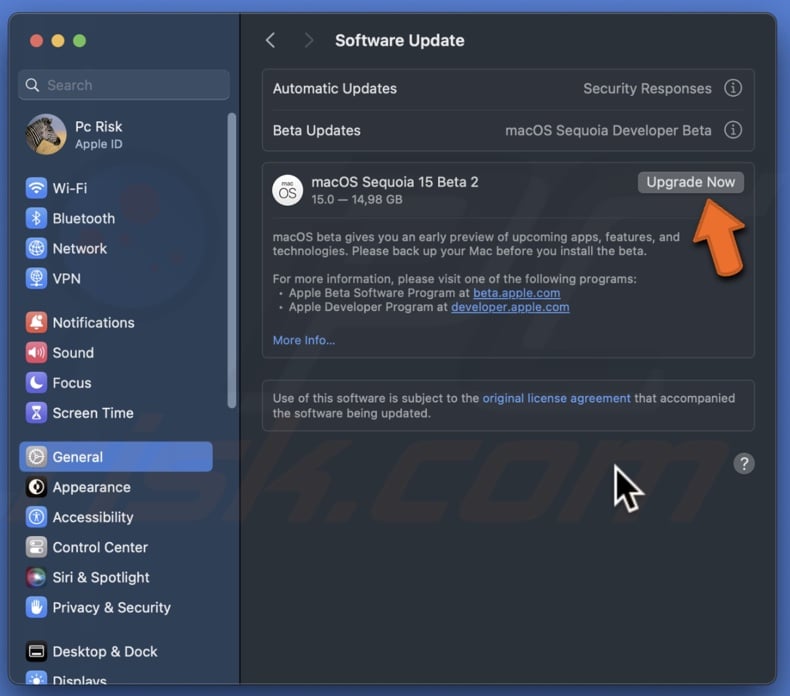Show info for Beta Updates
Viewport: 790px width, 696px height.
[x=733, y=130]
